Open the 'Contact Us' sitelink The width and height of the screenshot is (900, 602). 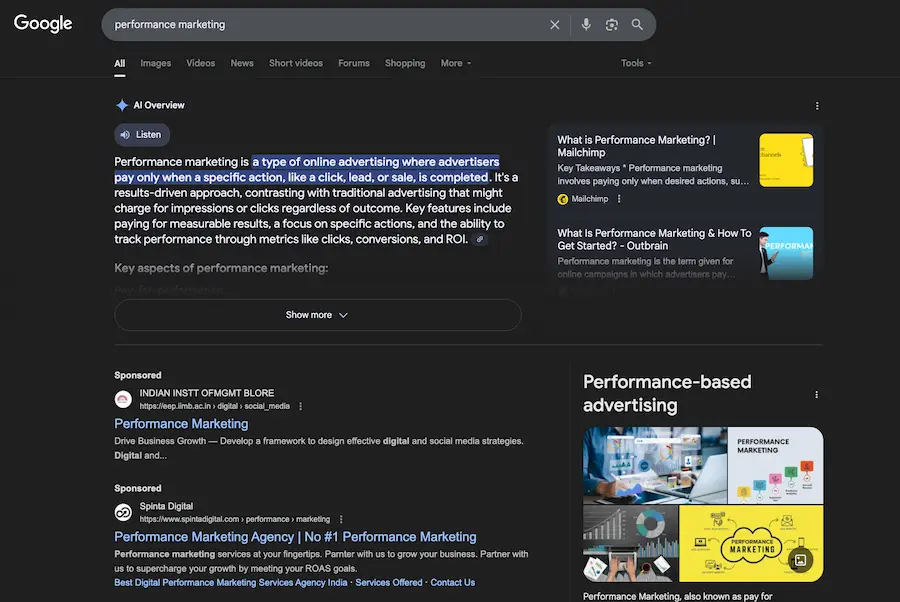tap(452, 582)
